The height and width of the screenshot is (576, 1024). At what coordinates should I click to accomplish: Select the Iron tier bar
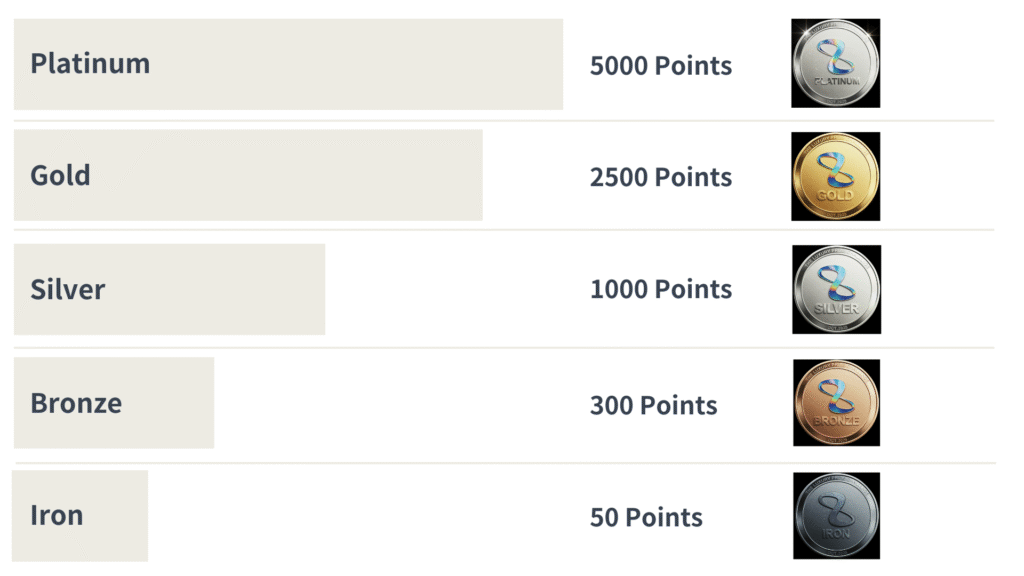click(80, 515)
